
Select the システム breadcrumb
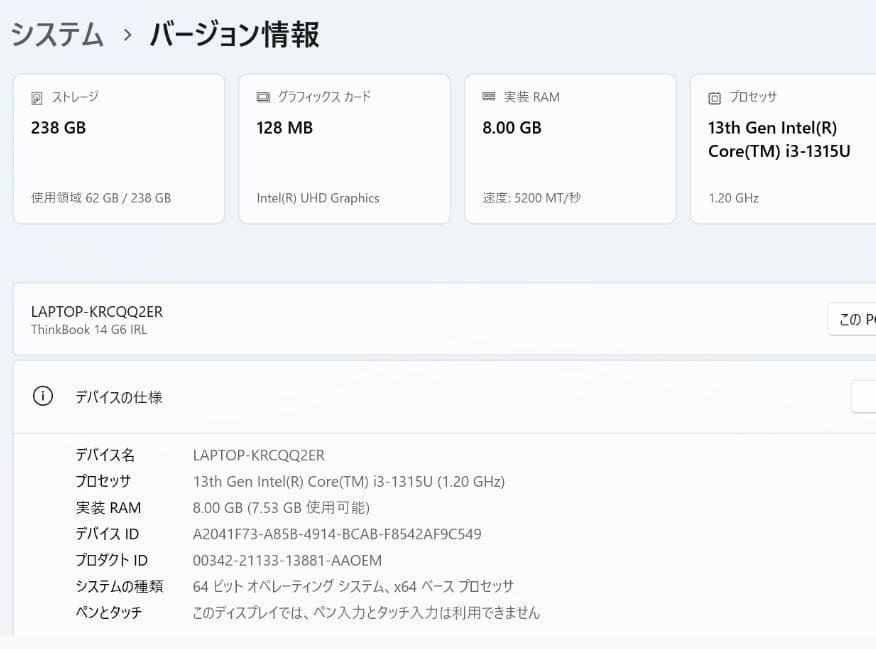55,33
